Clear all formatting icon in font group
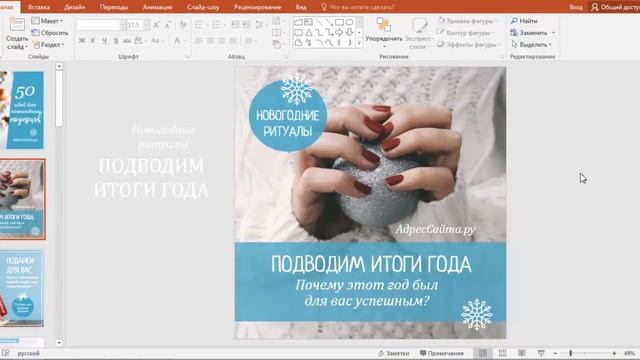The image size is (640, 360). tap(183, 25)
